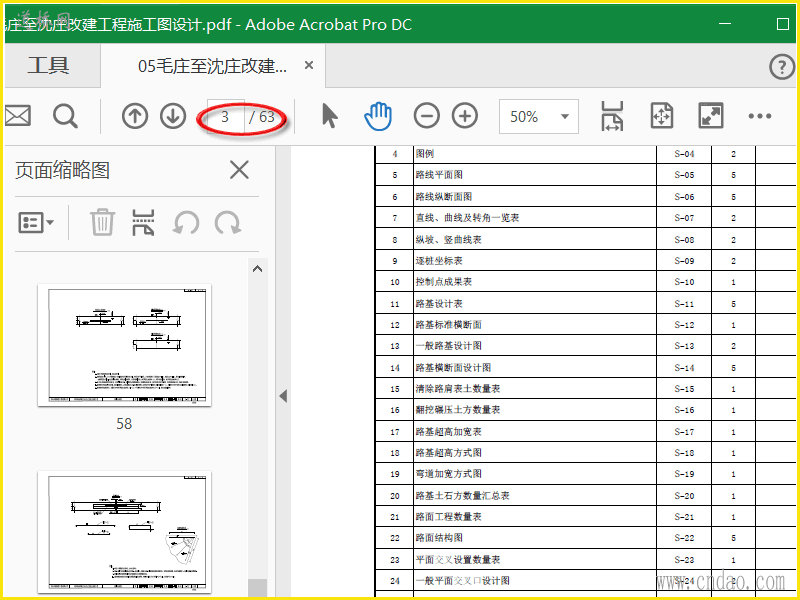The width and height of the screenshot is (800, 600).
Task: Click the 路基超高方式图 entry
Action: [448, 453]
